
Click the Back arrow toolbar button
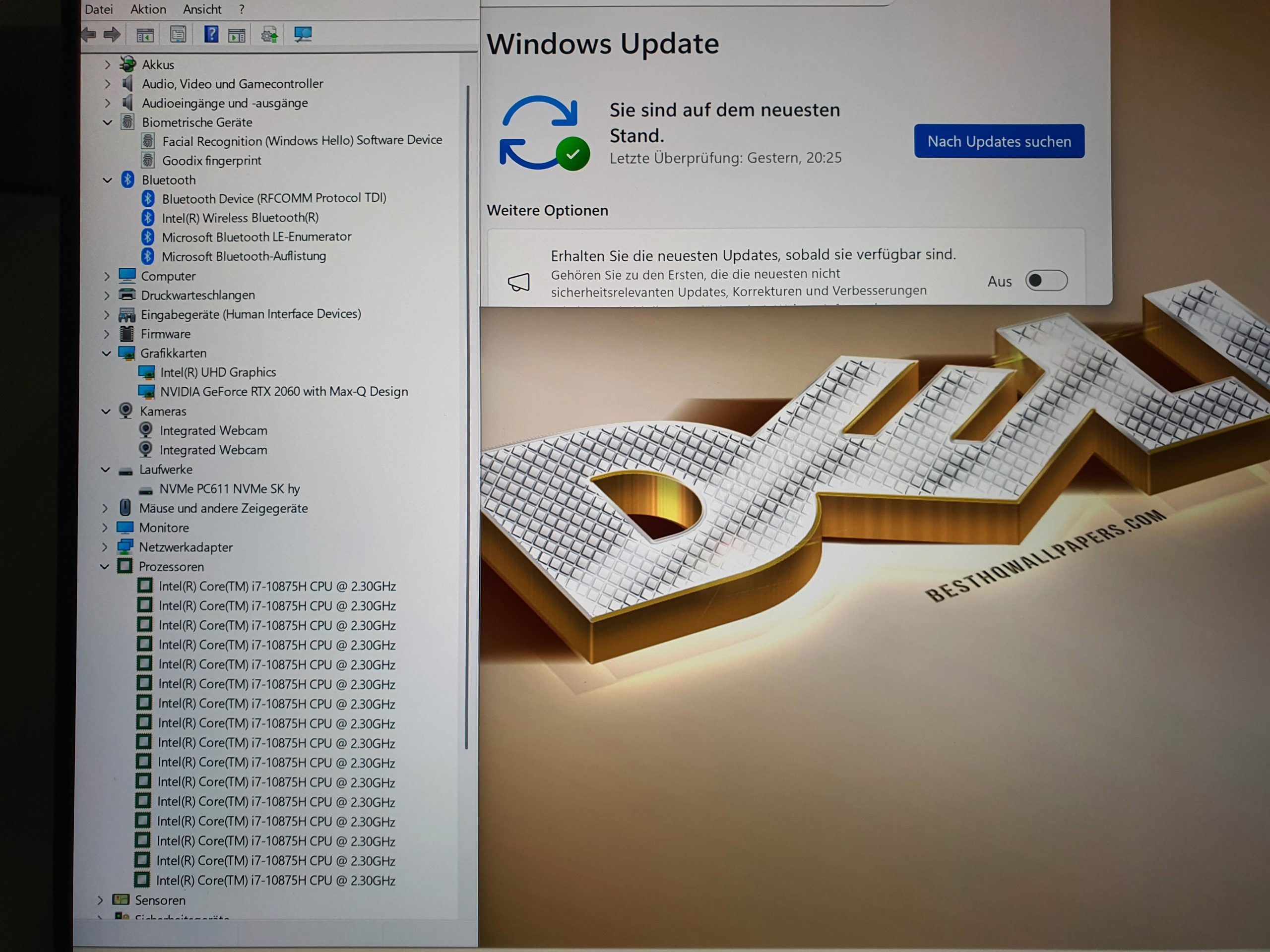(x=89, y=34)
